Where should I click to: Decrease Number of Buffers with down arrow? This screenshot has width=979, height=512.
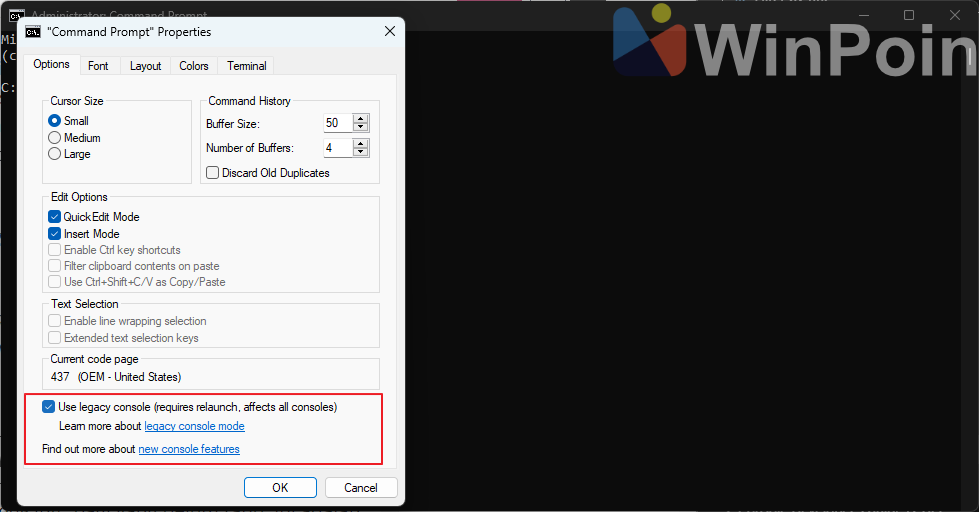coord(361,153)
